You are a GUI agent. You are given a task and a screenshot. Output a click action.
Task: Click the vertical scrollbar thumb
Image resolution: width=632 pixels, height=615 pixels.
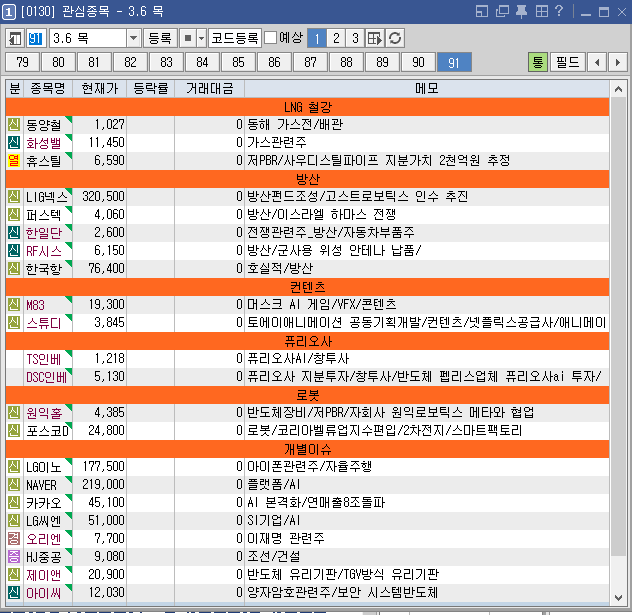tap(618, 326)
